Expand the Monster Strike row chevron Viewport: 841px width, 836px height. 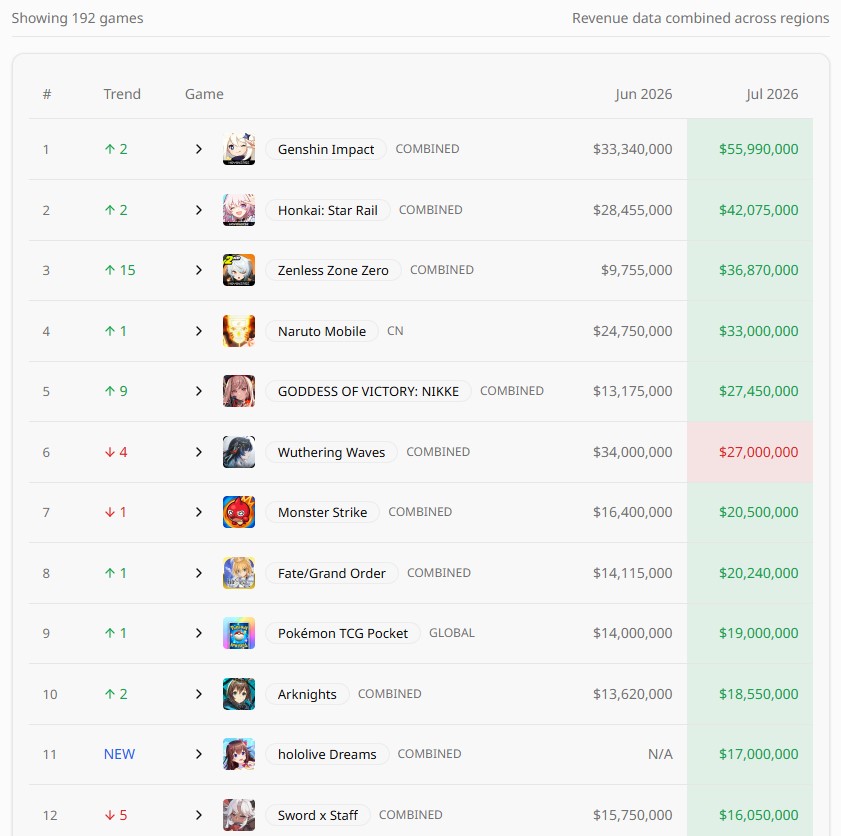199,512
